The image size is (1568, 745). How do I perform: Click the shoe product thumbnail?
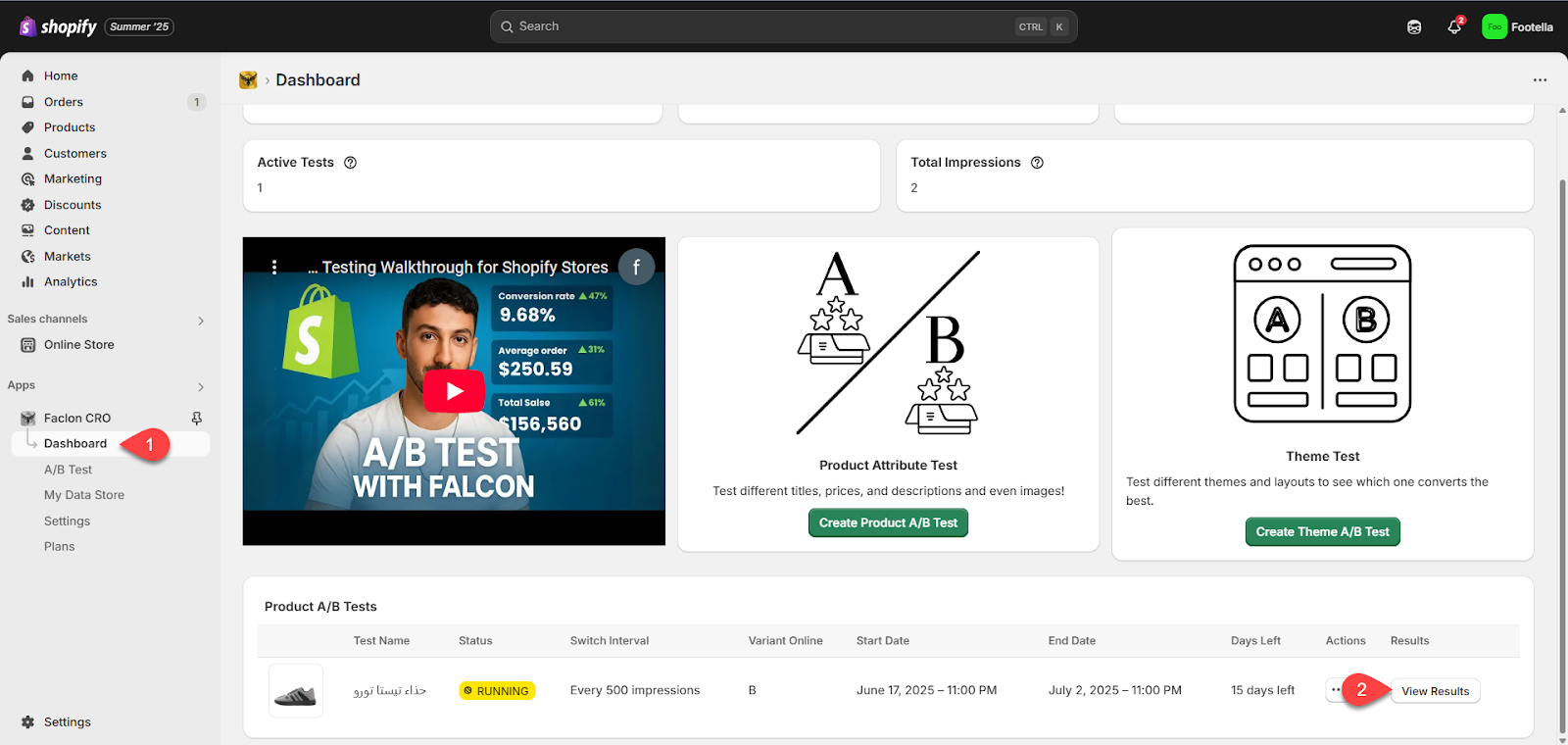click(296, 691)
